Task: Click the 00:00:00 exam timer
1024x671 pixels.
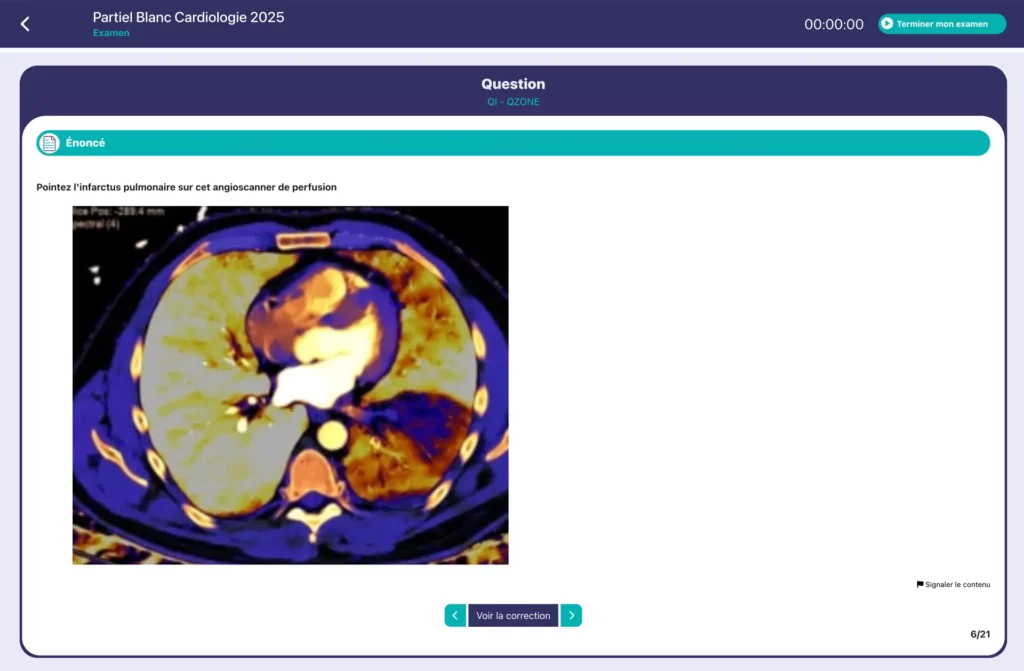Action: click(x=833, y=24)
